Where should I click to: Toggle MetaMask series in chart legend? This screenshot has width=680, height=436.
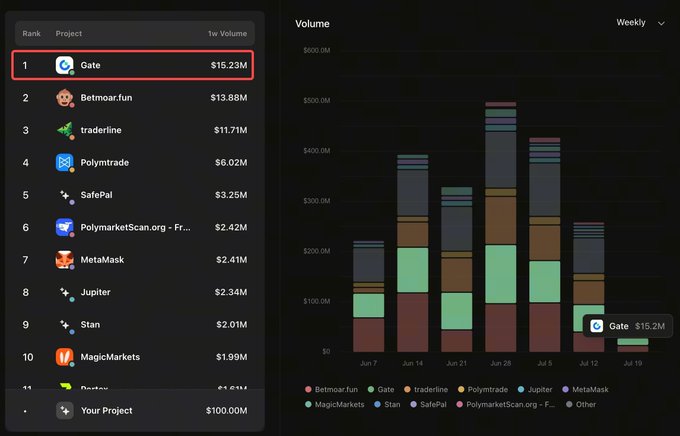pyautogui.click(x=585, y=390)
